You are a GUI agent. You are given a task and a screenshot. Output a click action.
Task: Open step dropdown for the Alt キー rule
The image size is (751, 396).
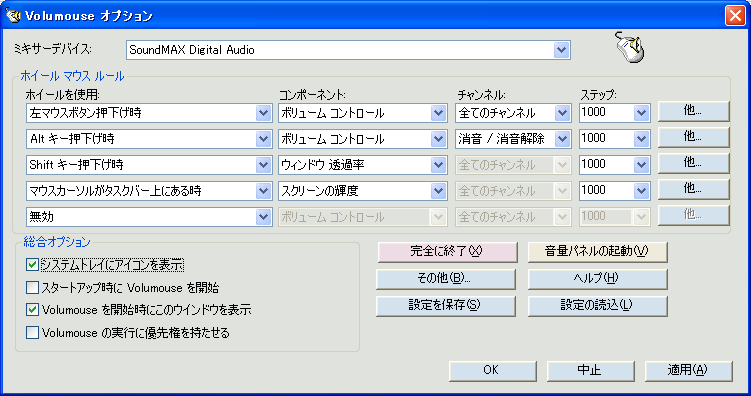[641, 139]
